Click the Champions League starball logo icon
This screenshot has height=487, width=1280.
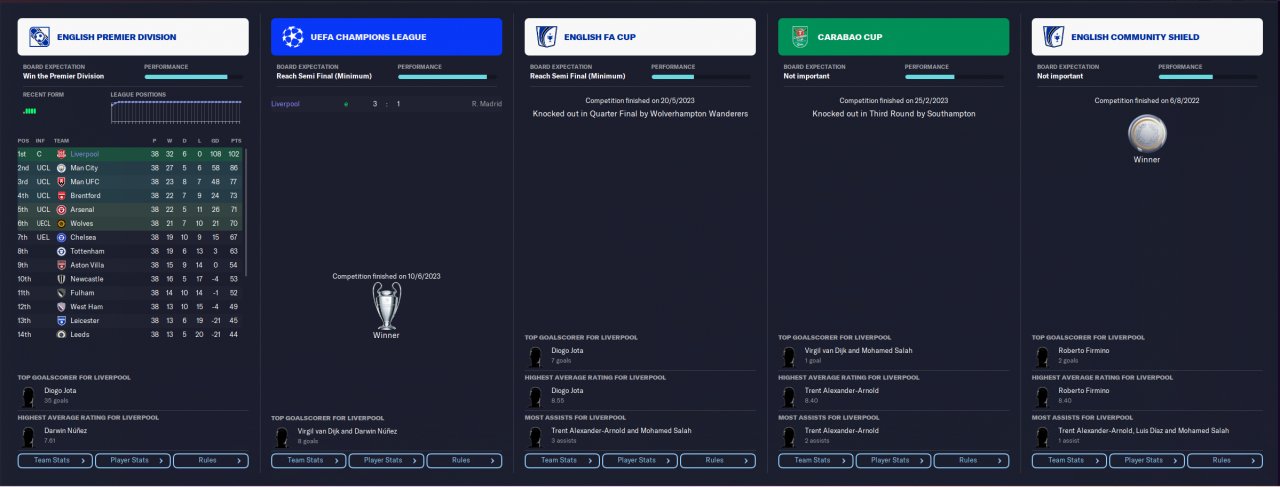pos(293,37)
